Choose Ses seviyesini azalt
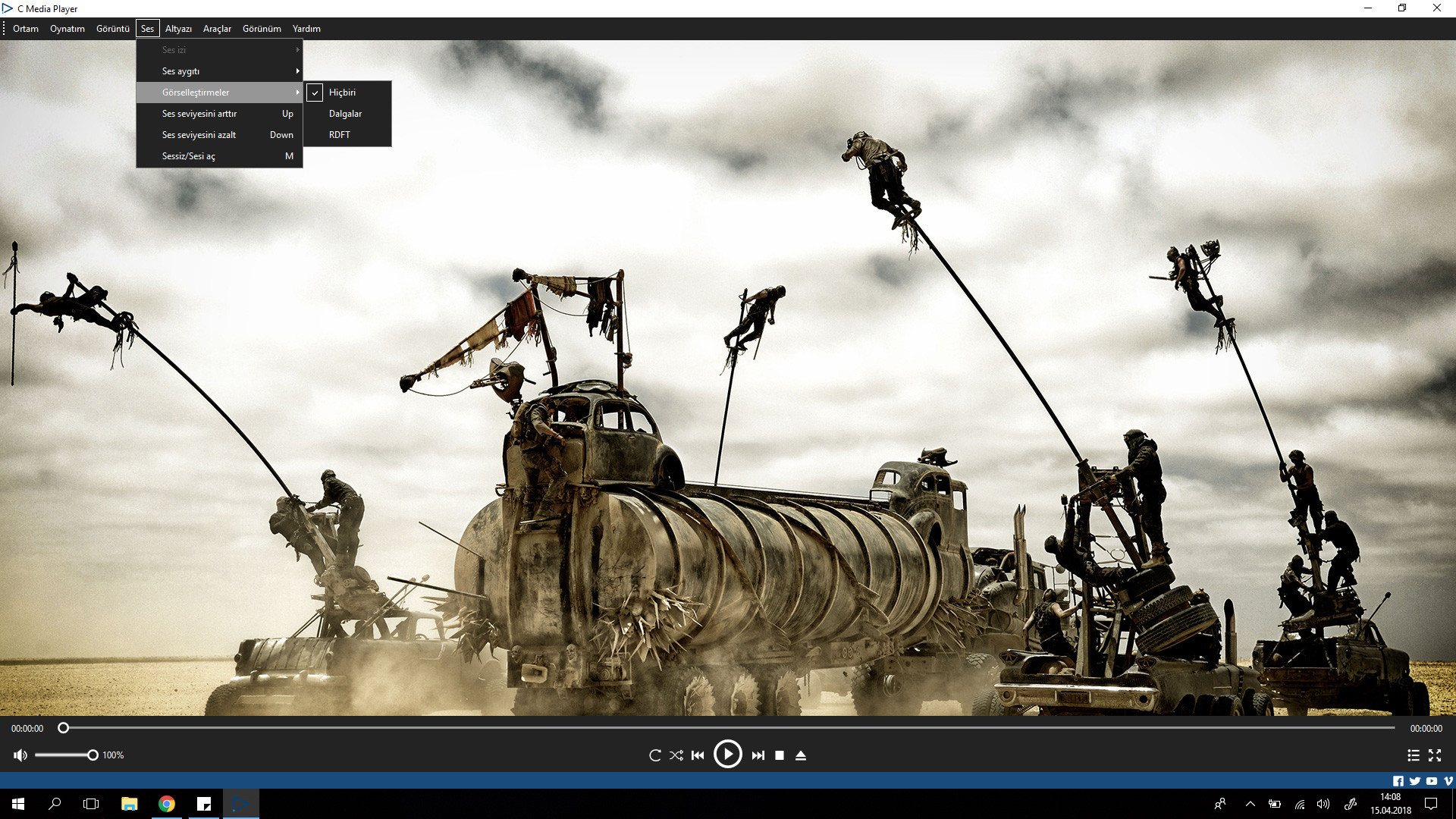 pos(220,135)
